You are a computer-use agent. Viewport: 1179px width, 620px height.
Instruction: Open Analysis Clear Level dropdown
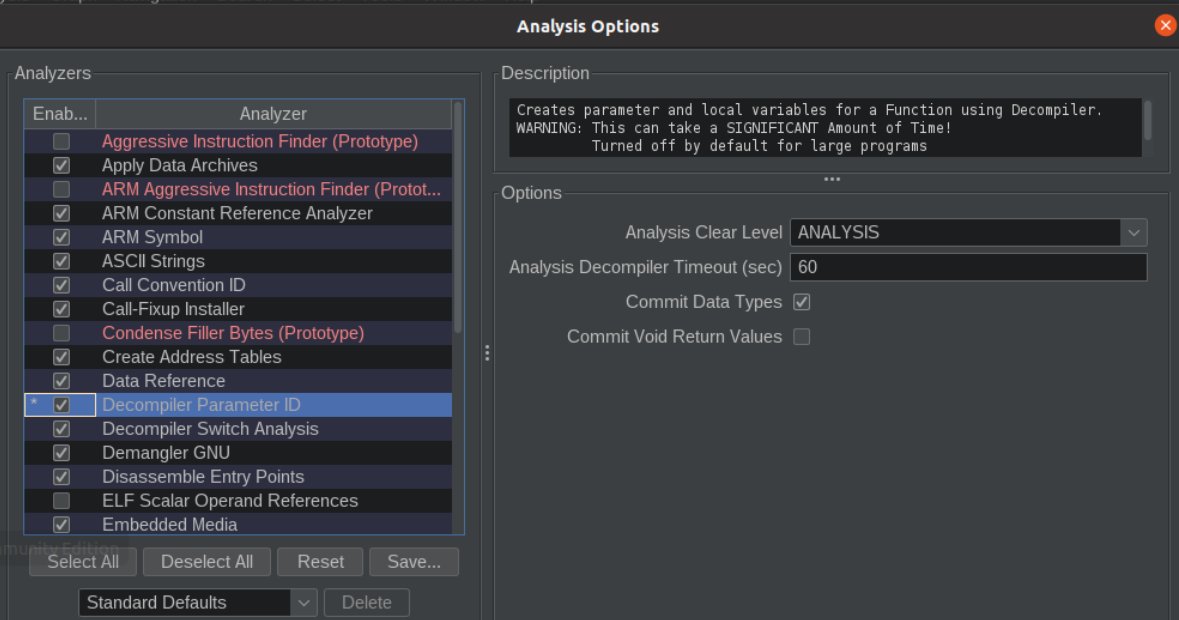click(x=968, y=232)
